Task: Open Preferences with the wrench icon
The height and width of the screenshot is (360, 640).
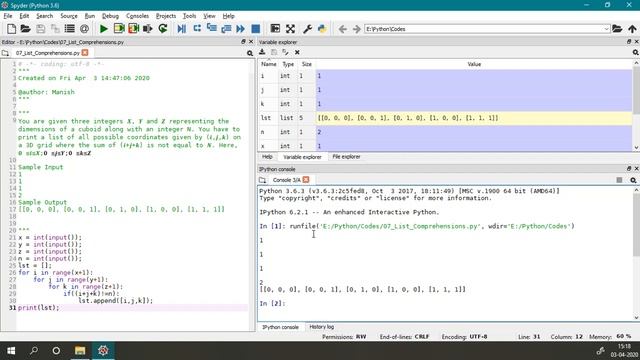Action: coord(307,29)
